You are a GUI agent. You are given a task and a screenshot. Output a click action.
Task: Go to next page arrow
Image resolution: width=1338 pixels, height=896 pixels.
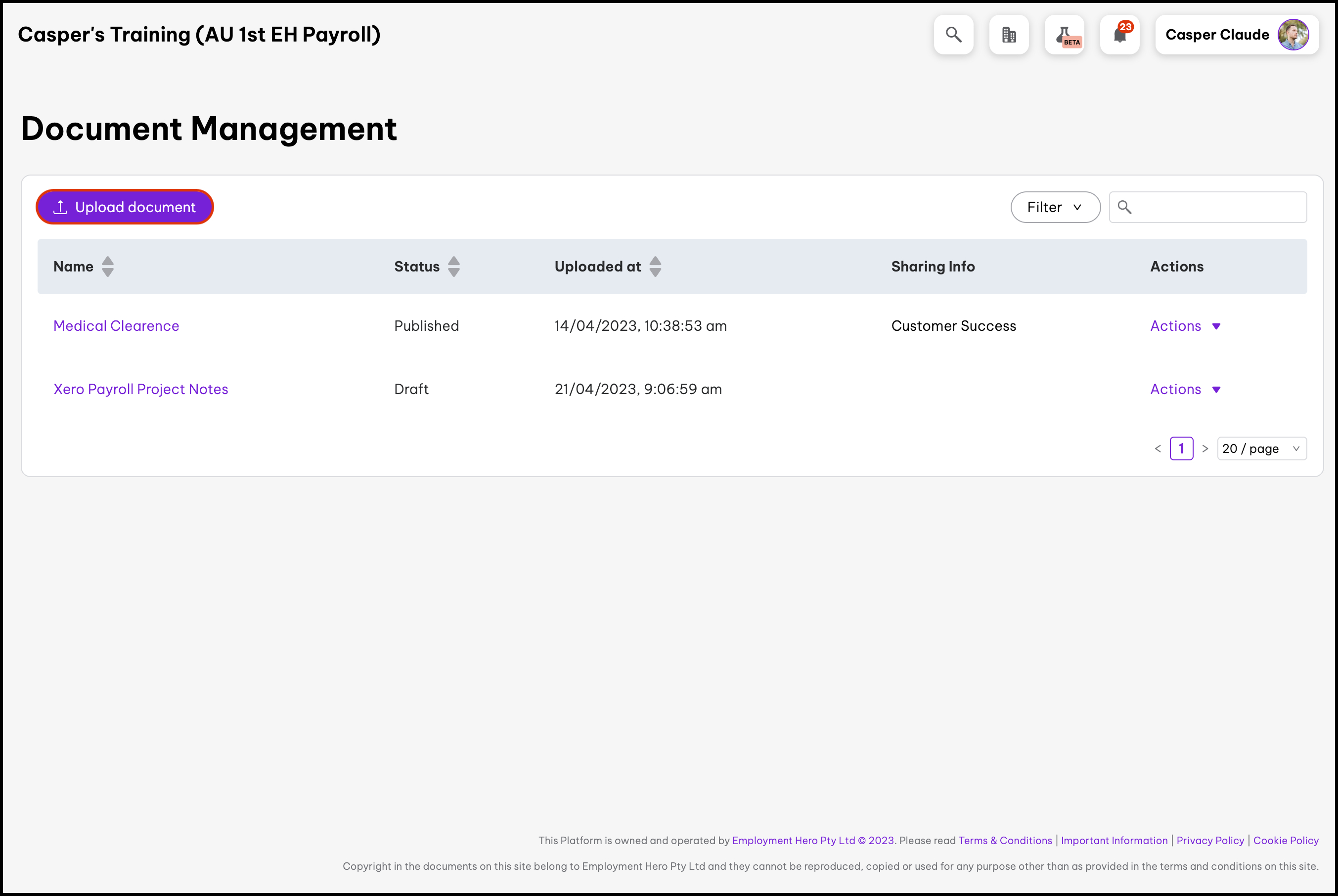click(1205, 448)
